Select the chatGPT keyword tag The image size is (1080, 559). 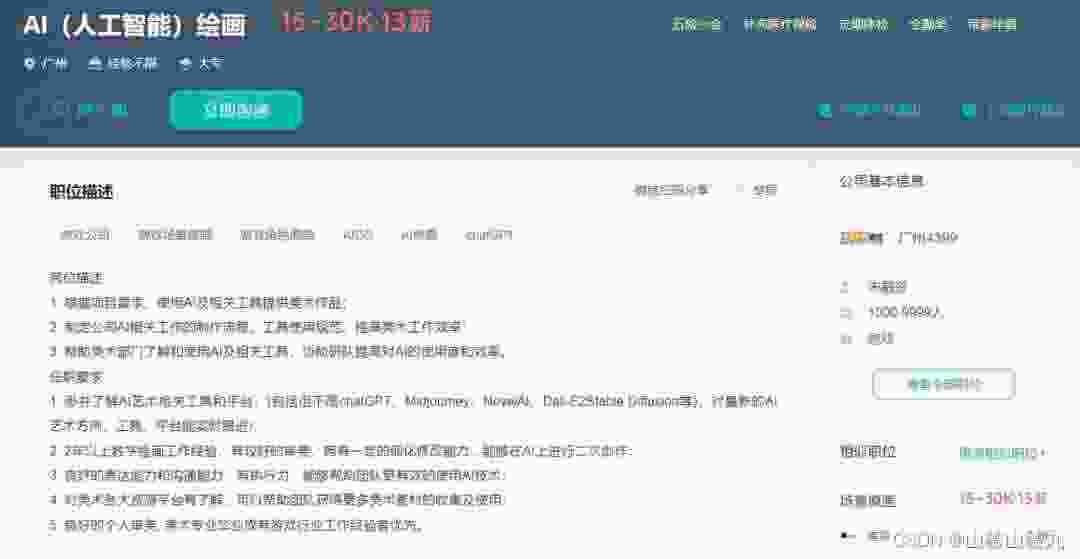click(488, 235)
